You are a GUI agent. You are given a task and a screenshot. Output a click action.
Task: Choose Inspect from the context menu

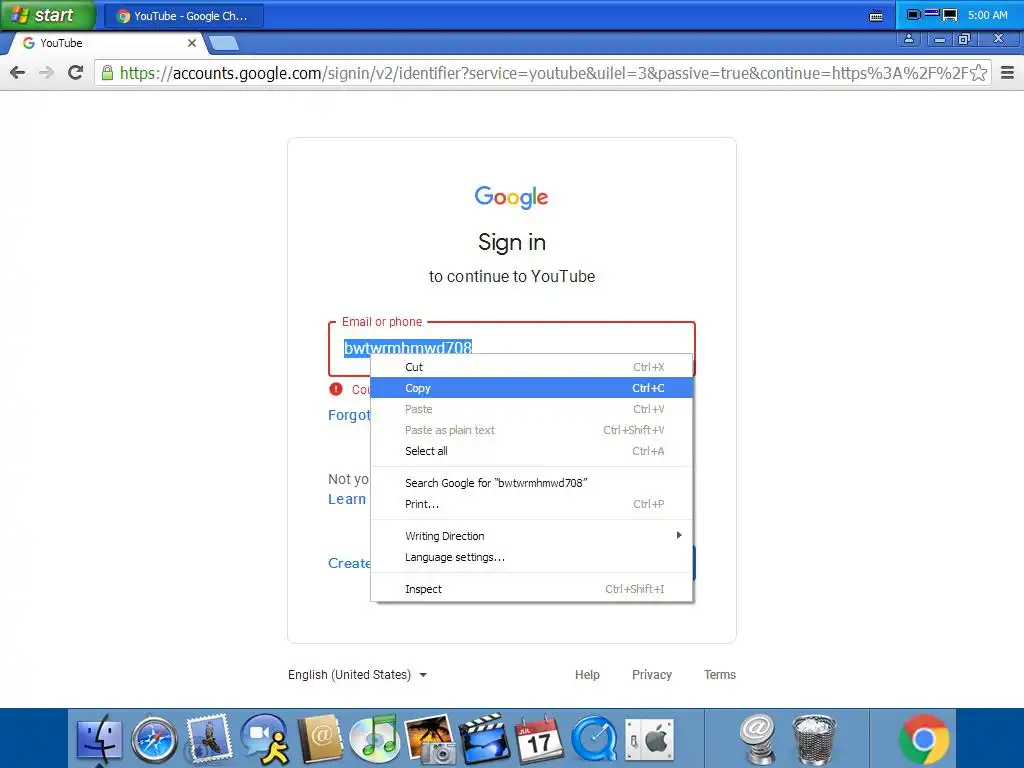coord(532,588)
